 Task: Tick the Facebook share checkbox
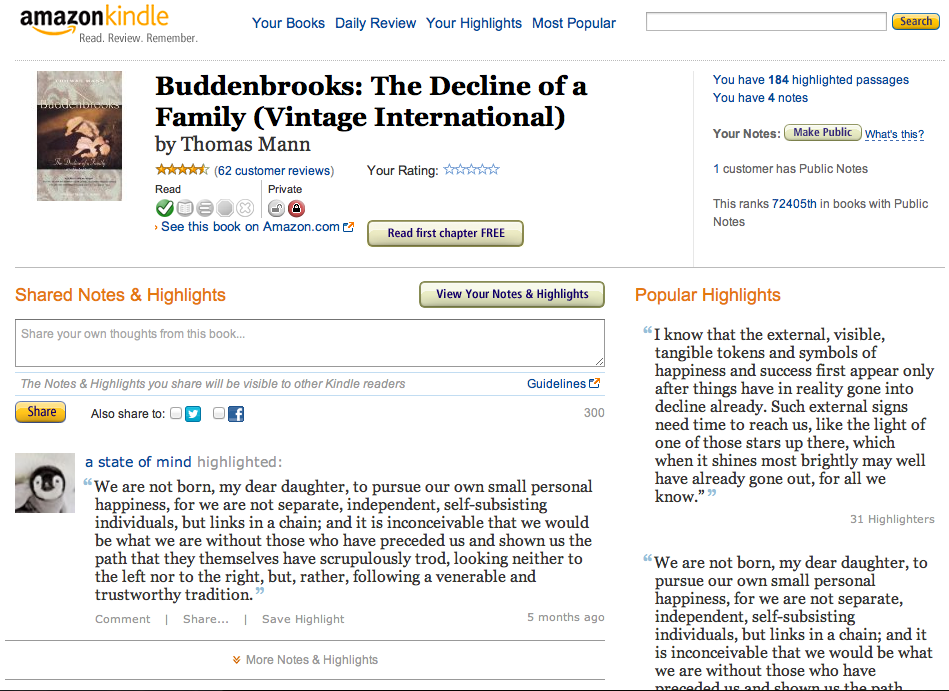coord(219,413)
